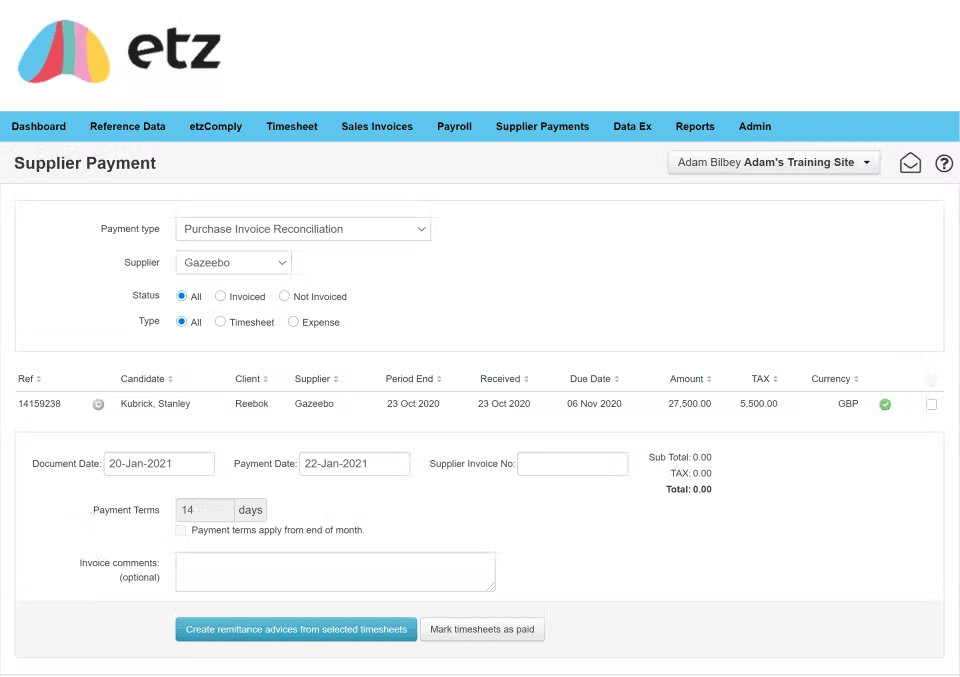Click the Mark timesheets as paid button
This screenshot has width=960, height=677.
pos(482,629)
